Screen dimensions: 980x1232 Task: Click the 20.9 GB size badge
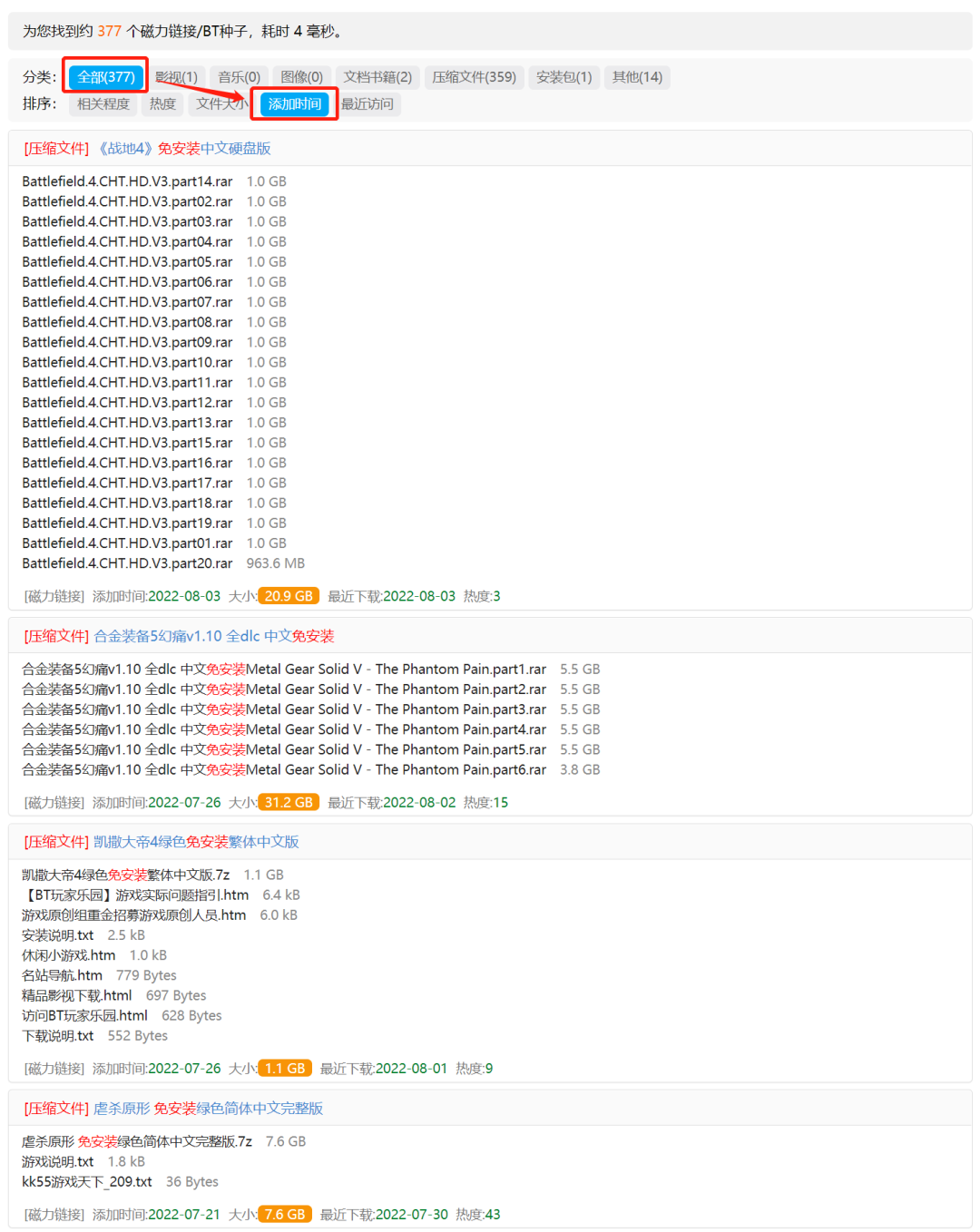tap(289, 596)
